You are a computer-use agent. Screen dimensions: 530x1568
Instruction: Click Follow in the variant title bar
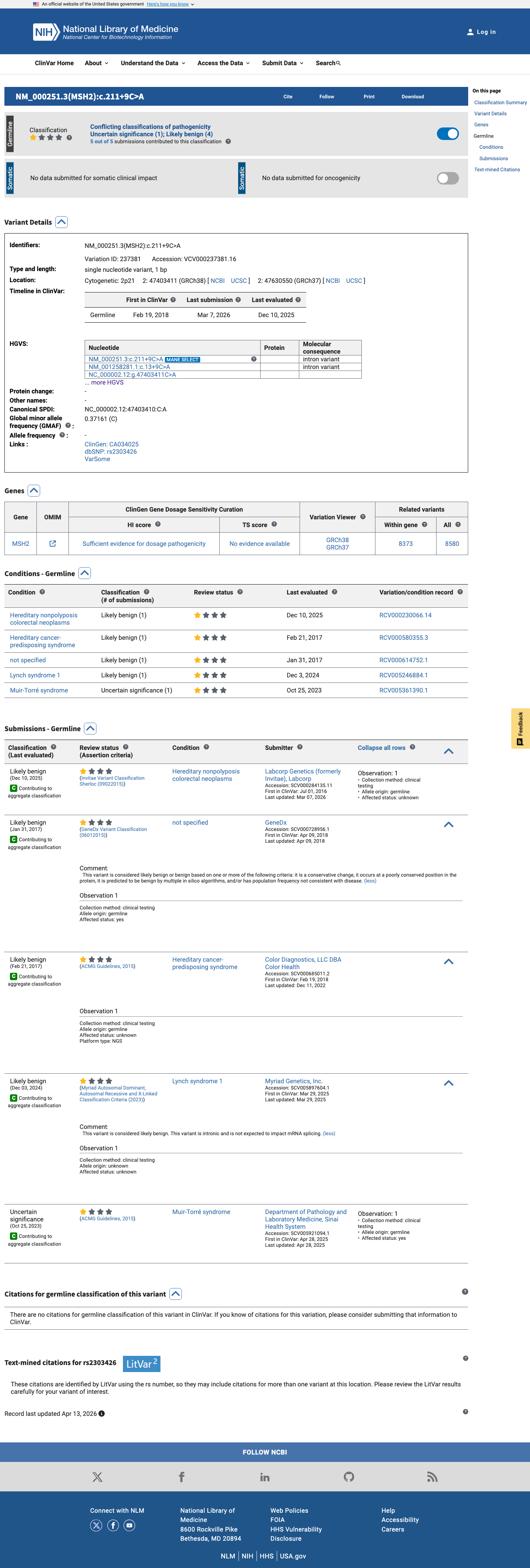point(327,97)
